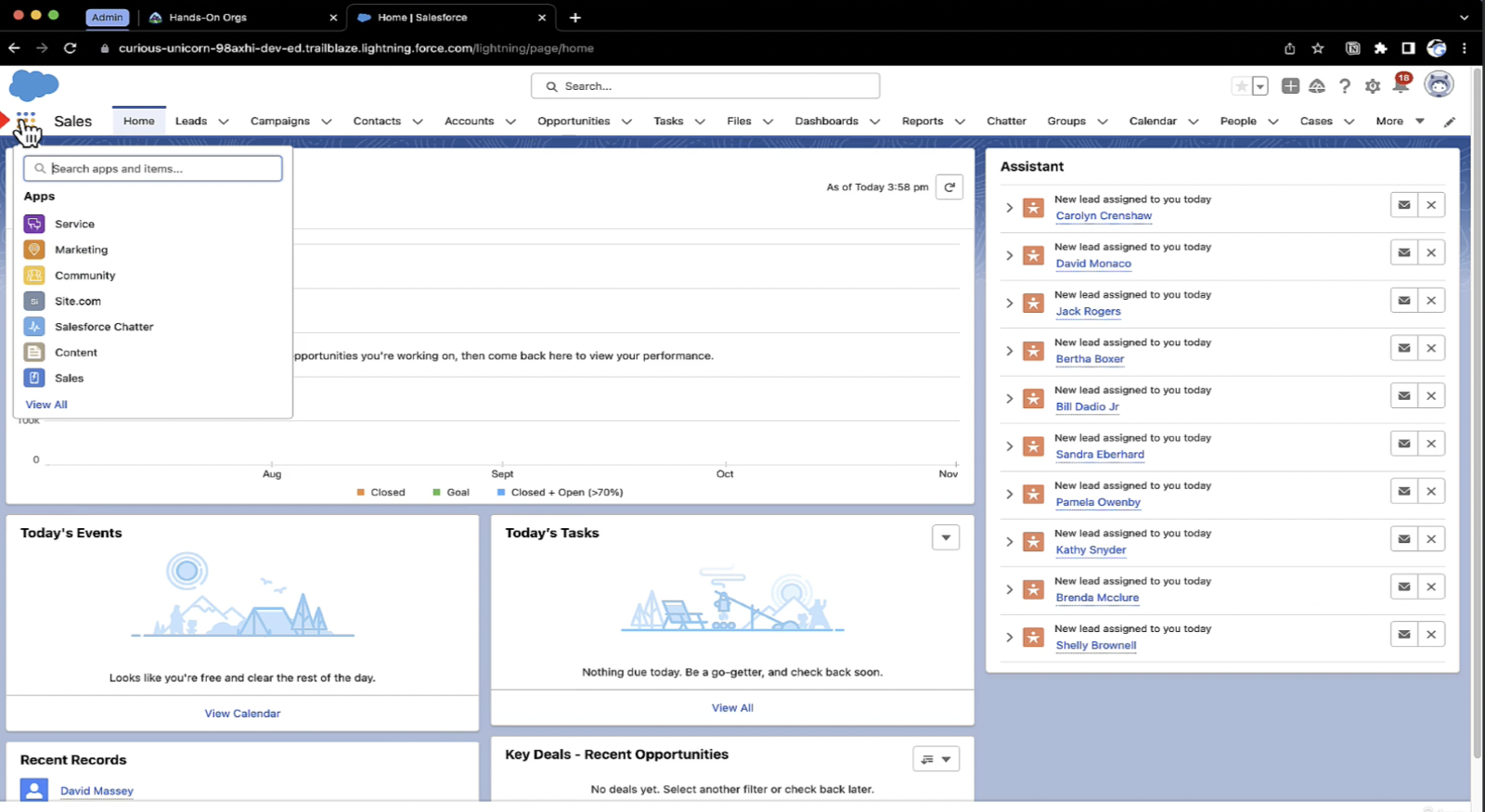Viewport: 1485px width, 812px height.
Task: Open the Reports tab
Action: click(923, 122)
